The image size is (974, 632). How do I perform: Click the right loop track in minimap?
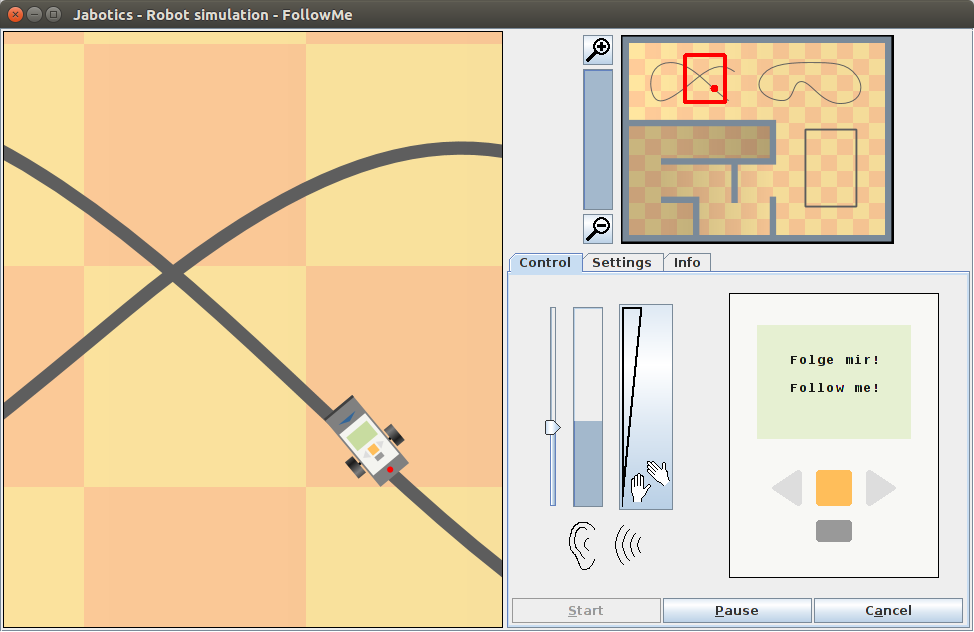point(809,83)
